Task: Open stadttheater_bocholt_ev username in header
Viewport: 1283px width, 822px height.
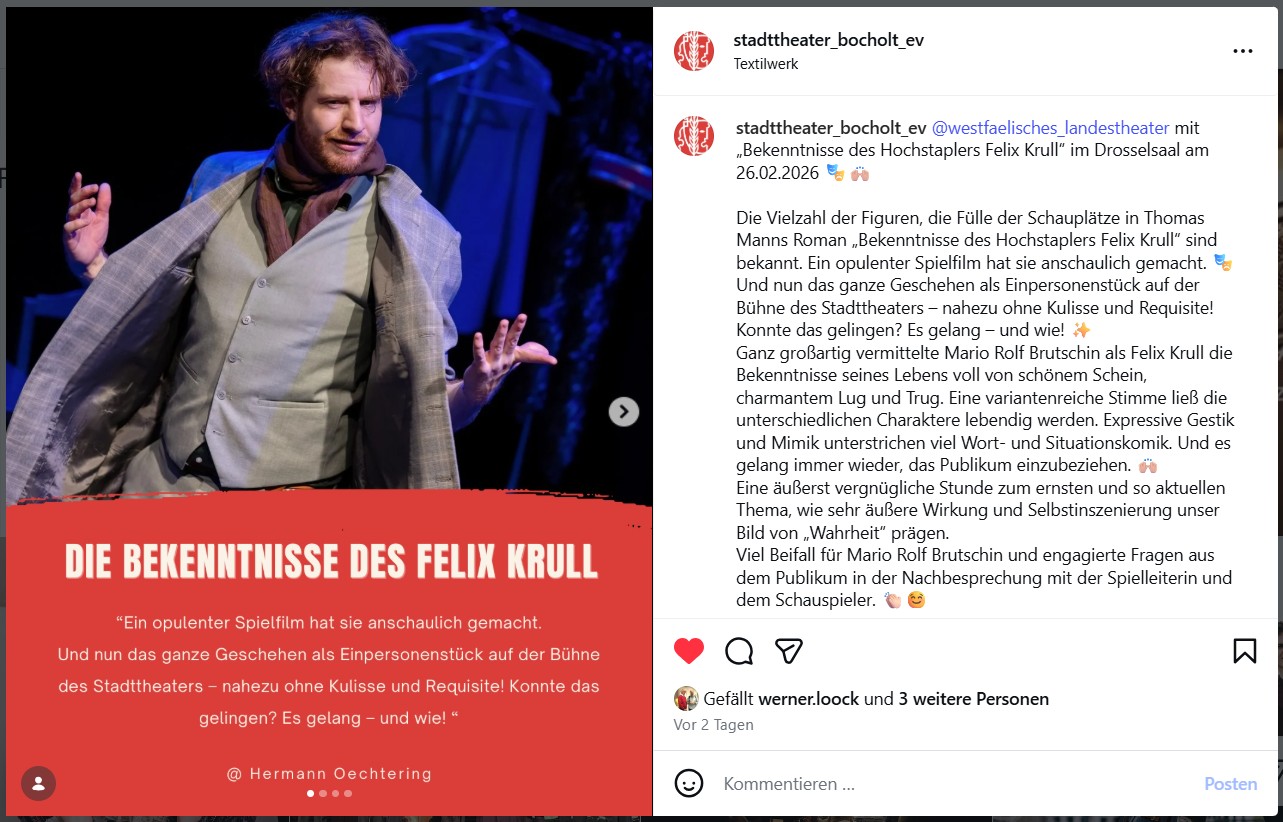Action: 828,40
